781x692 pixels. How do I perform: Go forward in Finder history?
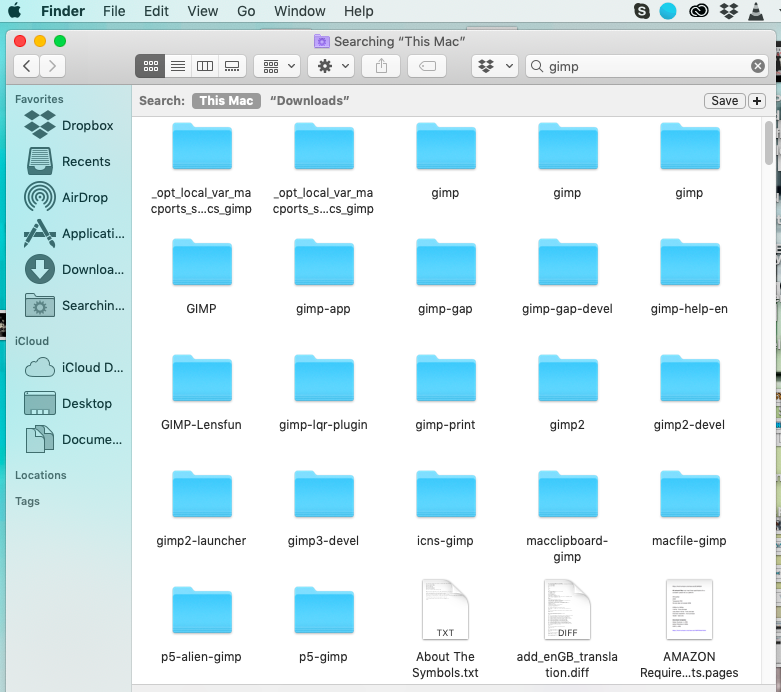tap(52, 66)
